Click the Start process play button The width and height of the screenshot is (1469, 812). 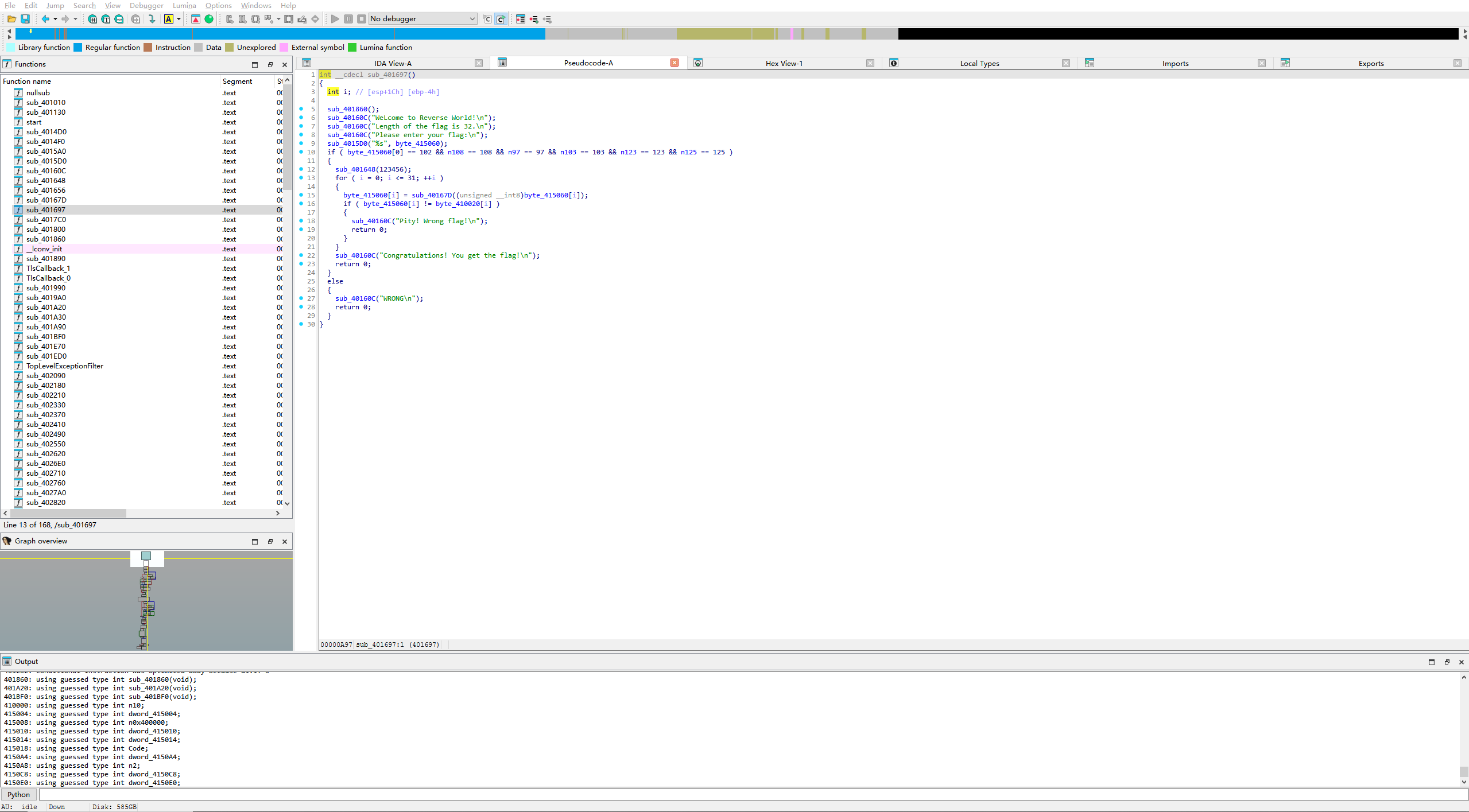[335, 19]
